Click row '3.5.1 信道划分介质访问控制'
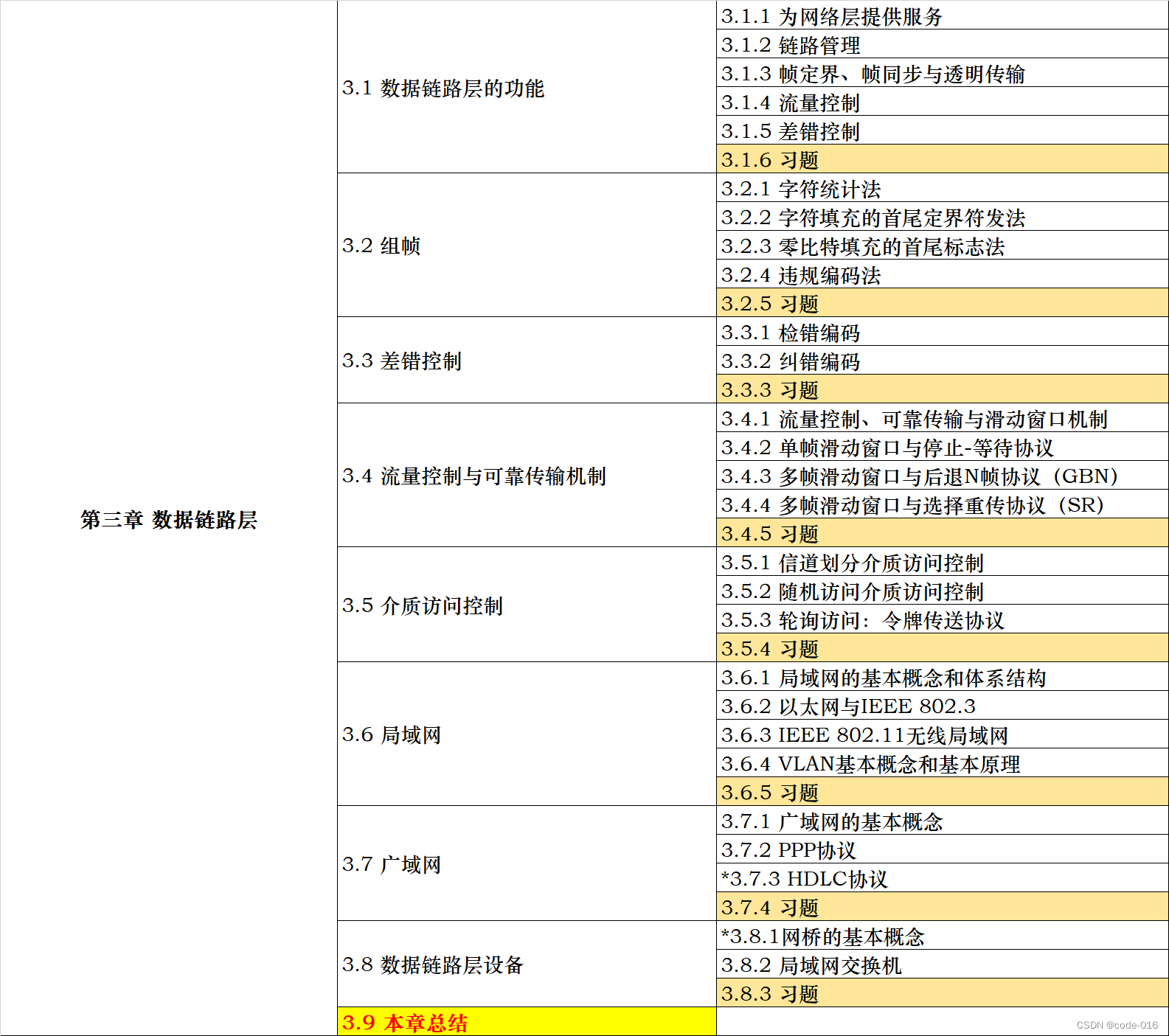This screenshot has width=1169, height=1036. point(943,562)
